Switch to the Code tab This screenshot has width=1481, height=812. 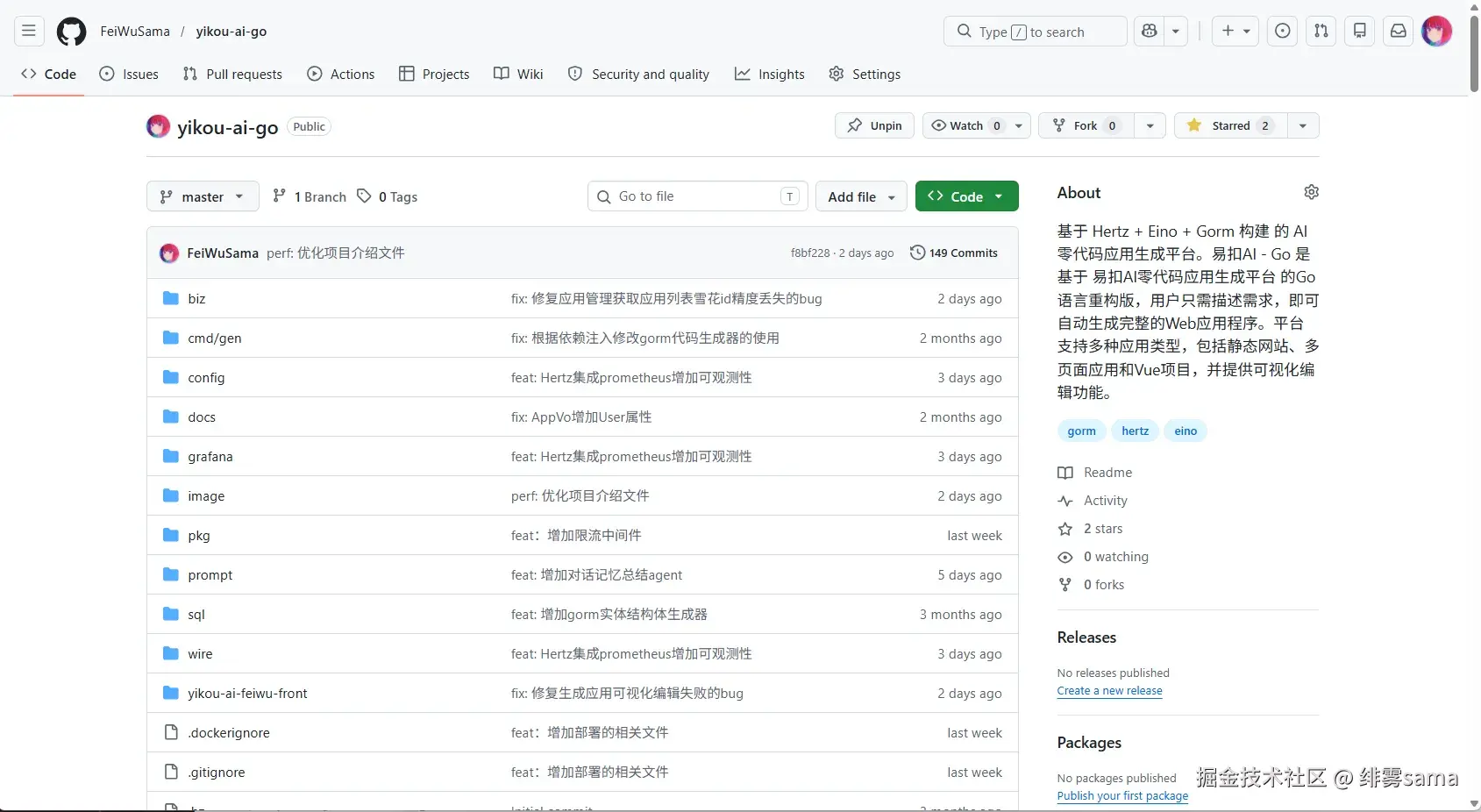49,75
